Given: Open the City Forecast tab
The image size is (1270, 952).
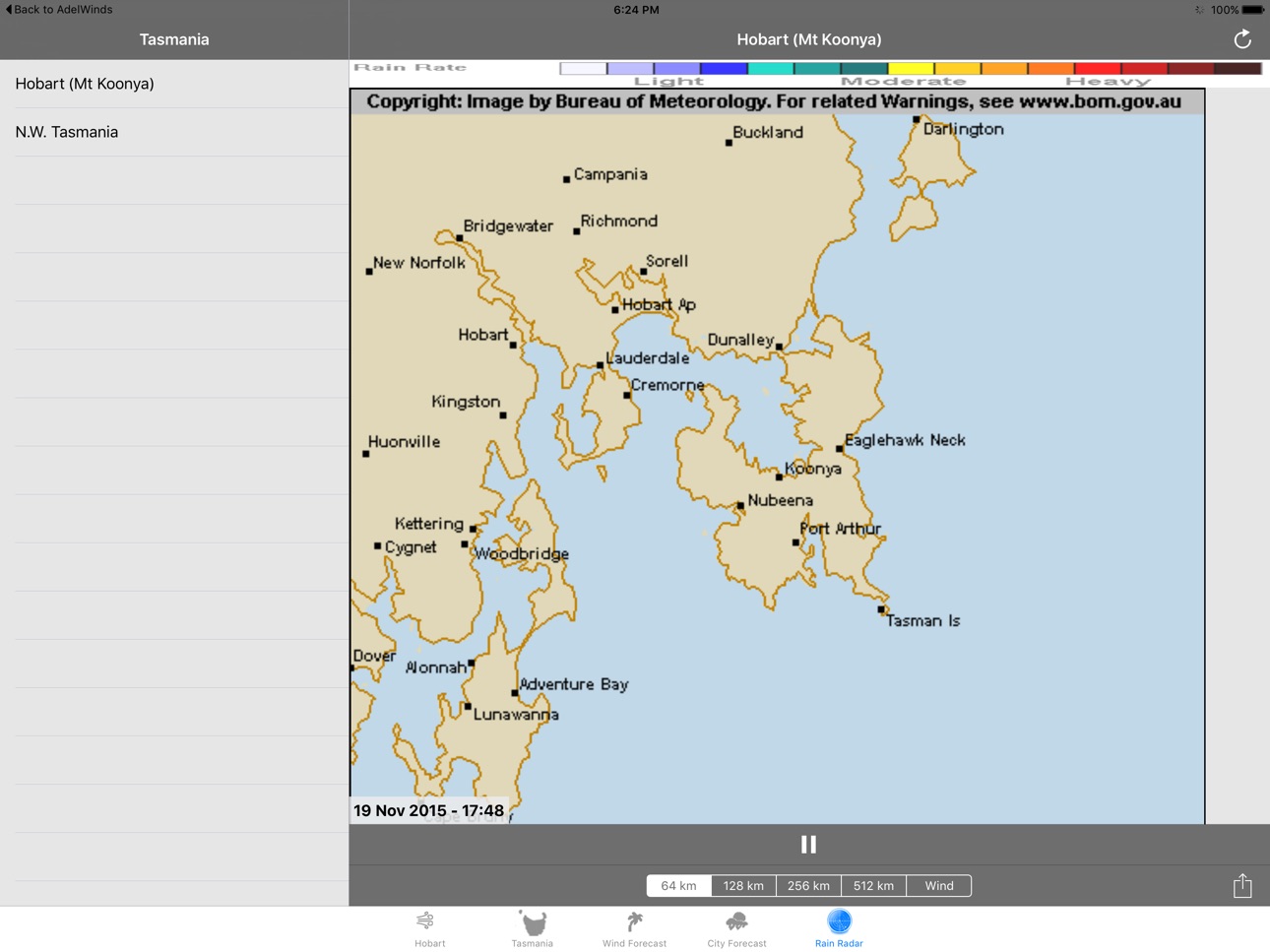Looking at the screenshot, I should pos(736,929).
